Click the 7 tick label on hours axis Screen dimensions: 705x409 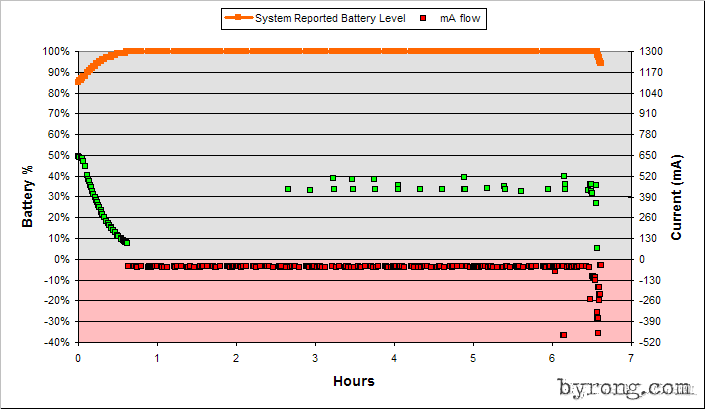pos(631,358)
